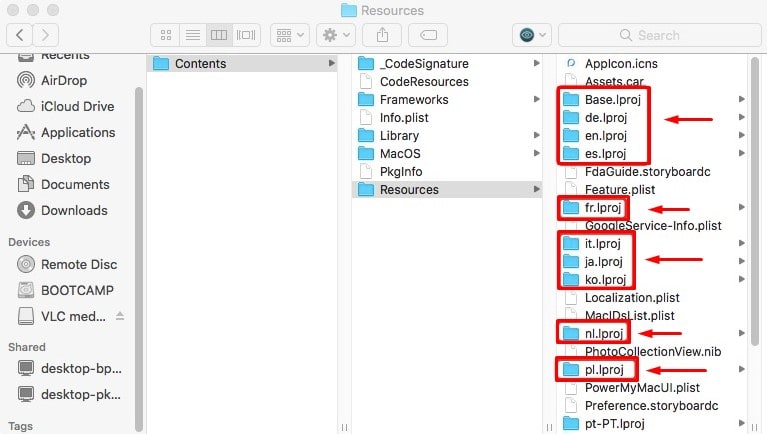Viewport: 767px width, 434px height.
Task: Switch to cover flow view
Action: (246, 35)
